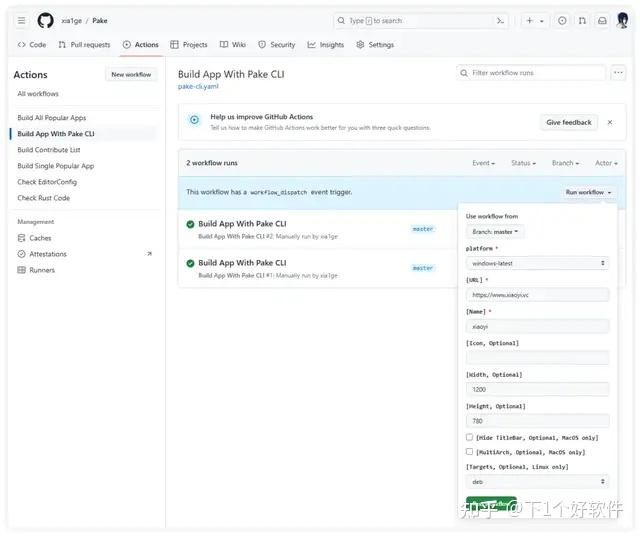Open Attestations under Management
The height and width of the screenshot is (536, 640).
point(42,254)
